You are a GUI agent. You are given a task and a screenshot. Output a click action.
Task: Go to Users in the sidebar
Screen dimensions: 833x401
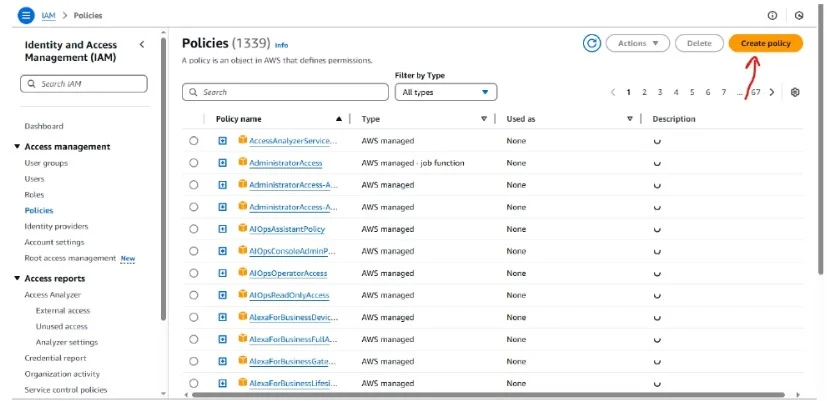35,179
